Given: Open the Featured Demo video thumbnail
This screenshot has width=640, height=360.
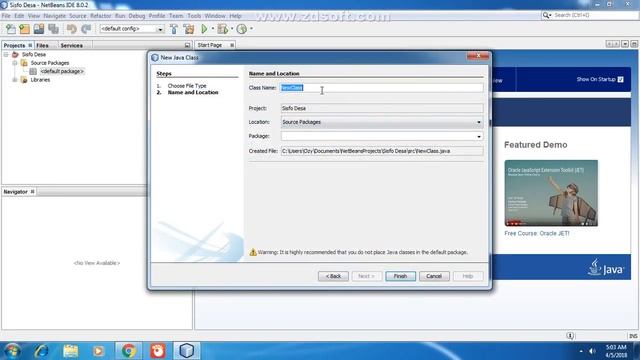Looking at the screenshot, I should point(551,193).
